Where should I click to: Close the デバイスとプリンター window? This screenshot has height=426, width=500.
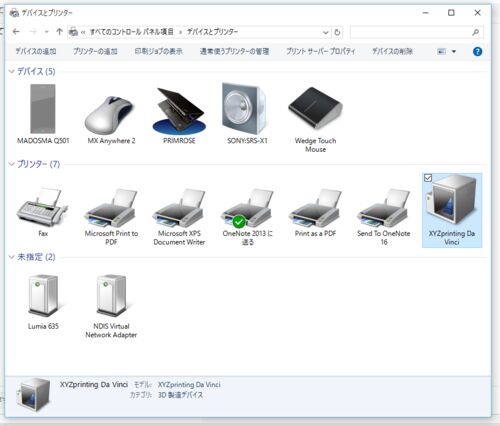[477, 13]
